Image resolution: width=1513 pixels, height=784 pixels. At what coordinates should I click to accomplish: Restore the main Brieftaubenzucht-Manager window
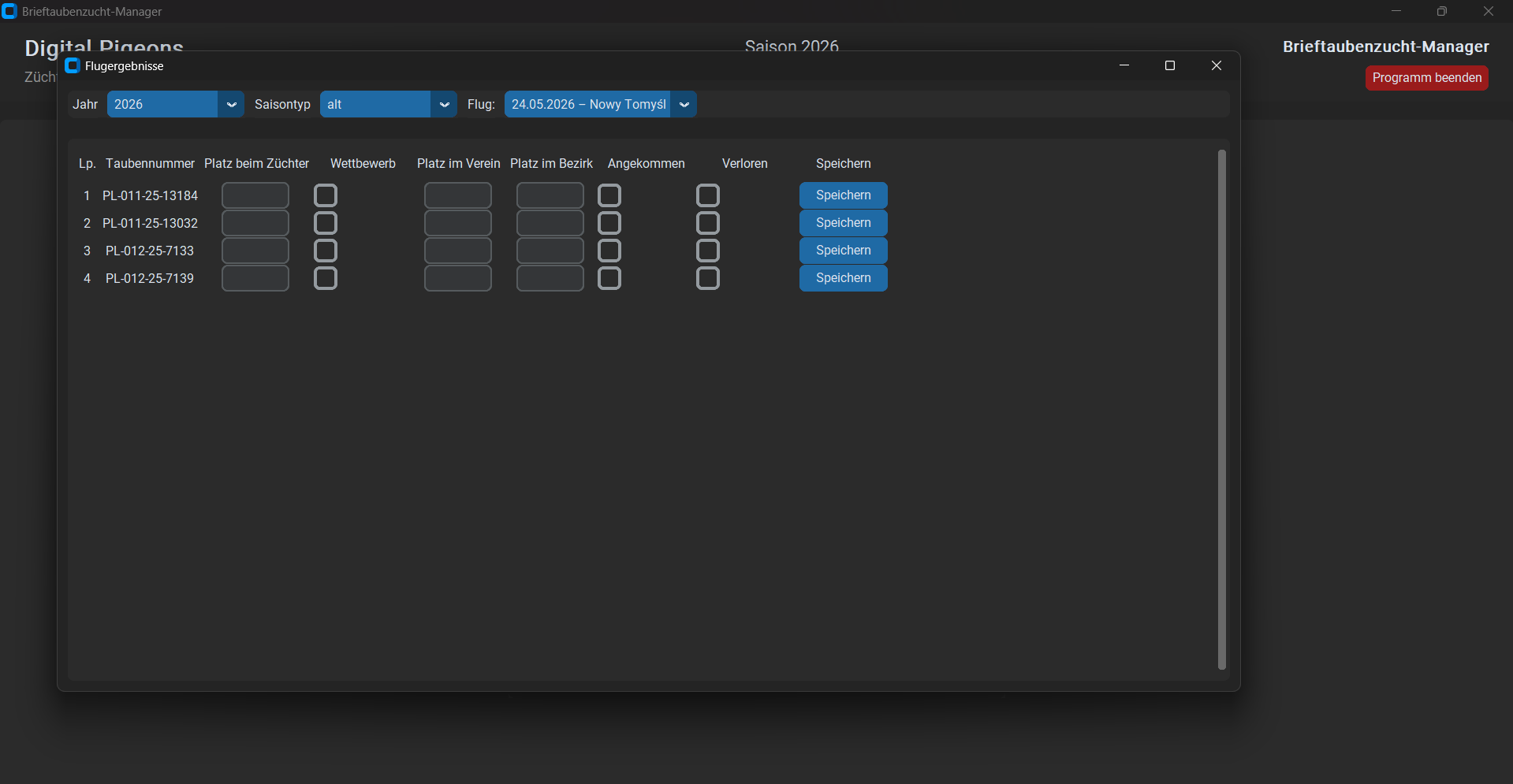pos(1442,11)
